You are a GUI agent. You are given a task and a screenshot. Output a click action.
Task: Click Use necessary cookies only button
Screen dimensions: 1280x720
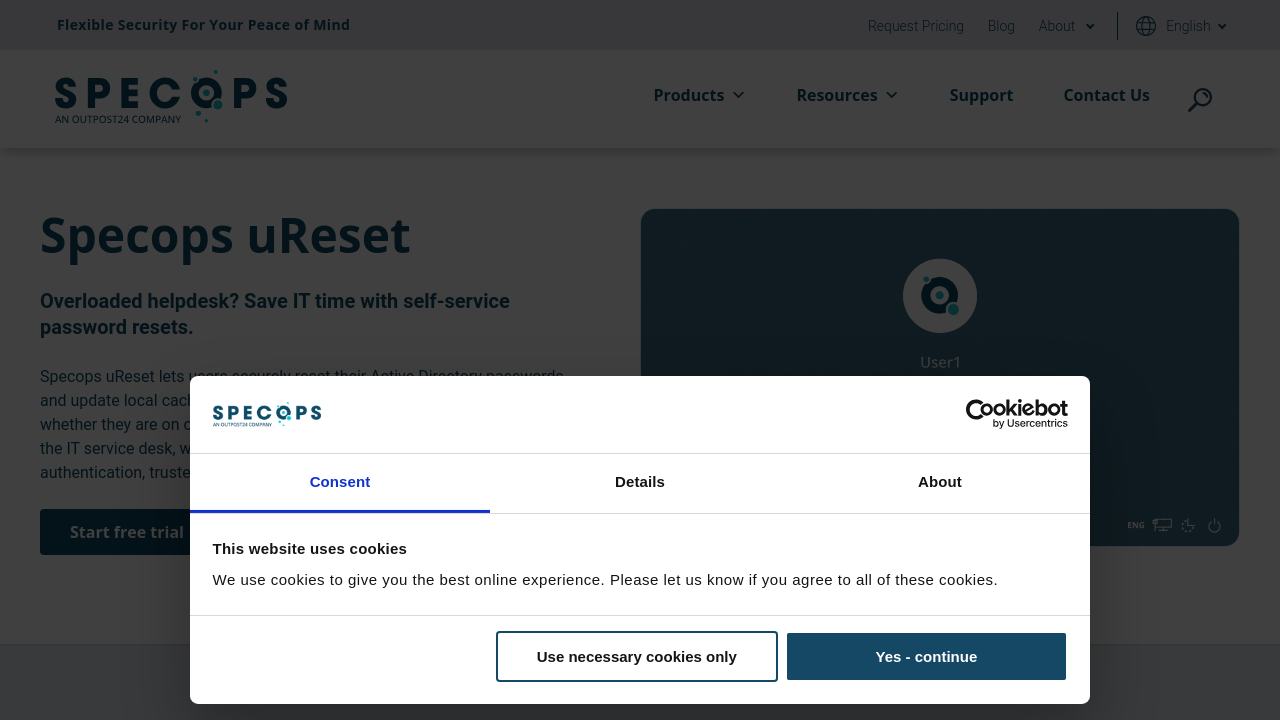636,657
